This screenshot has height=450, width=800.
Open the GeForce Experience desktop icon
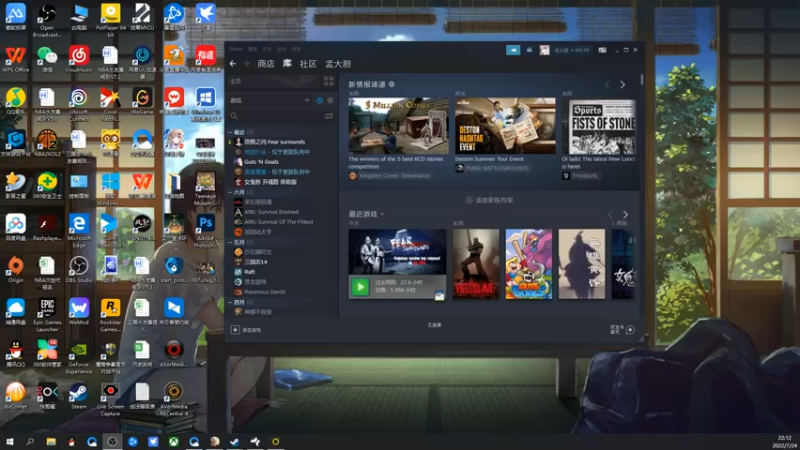click(x=79, y=358)
